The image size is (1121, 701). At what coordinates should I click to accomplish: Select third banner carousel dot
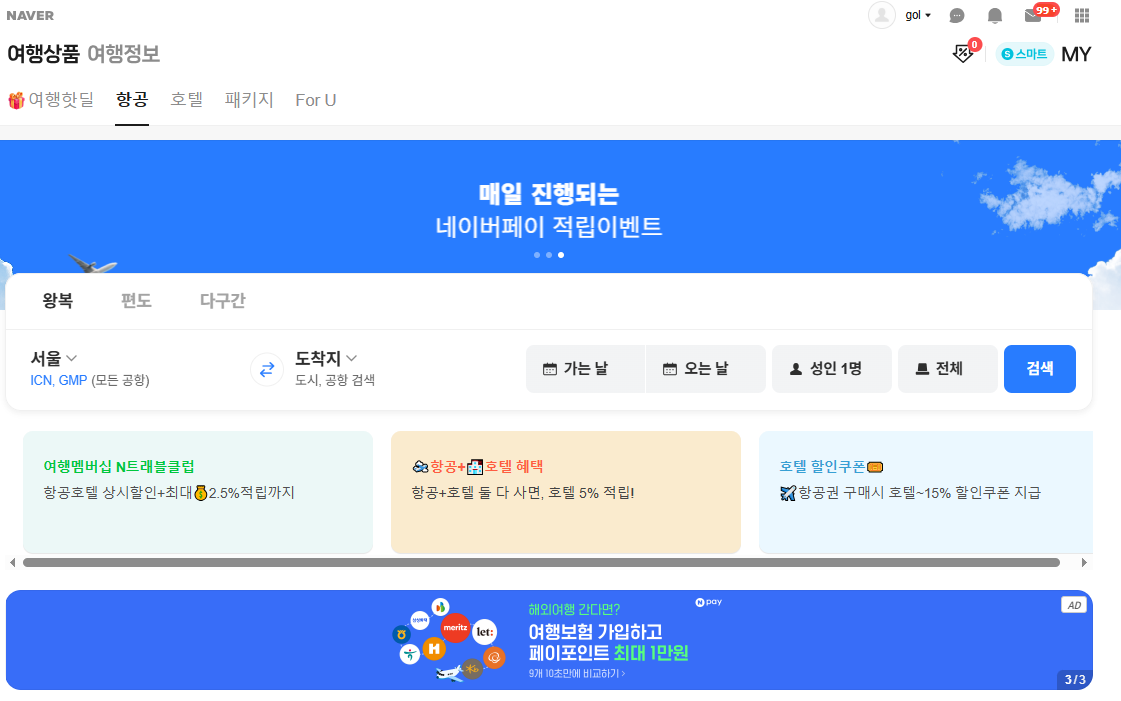(561, 255)
